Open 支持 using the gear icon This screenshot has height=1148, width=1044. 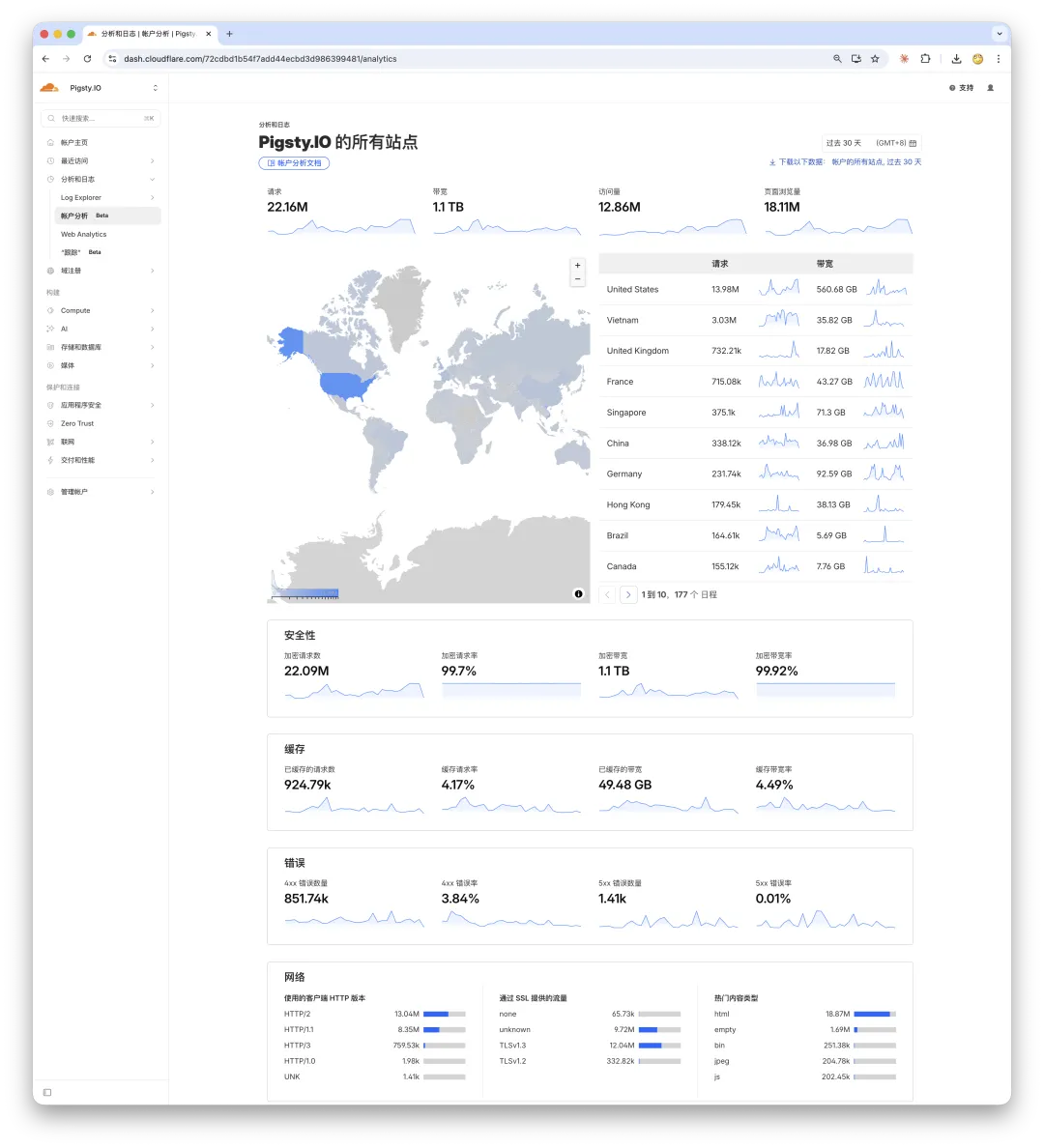point(952,87)
